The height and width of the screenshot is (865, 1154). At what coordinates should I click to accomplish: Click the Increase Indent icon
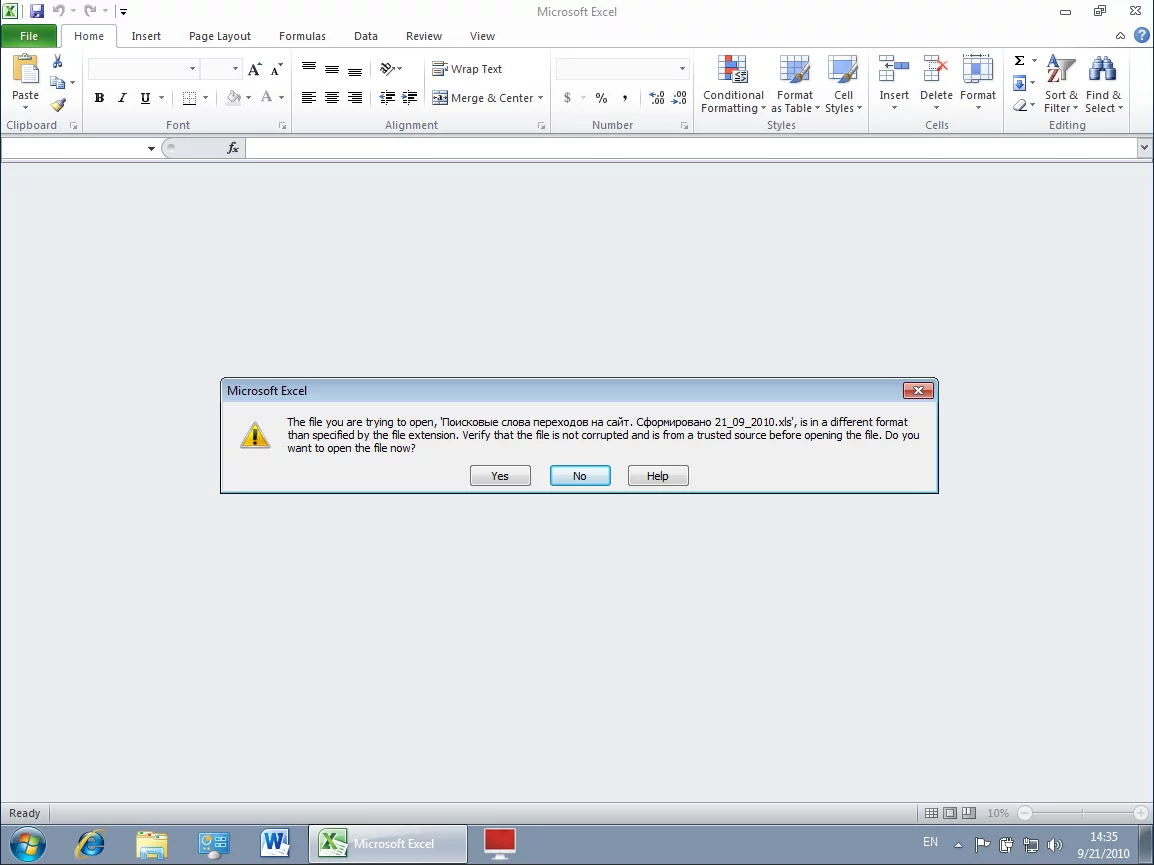[409, 98]
